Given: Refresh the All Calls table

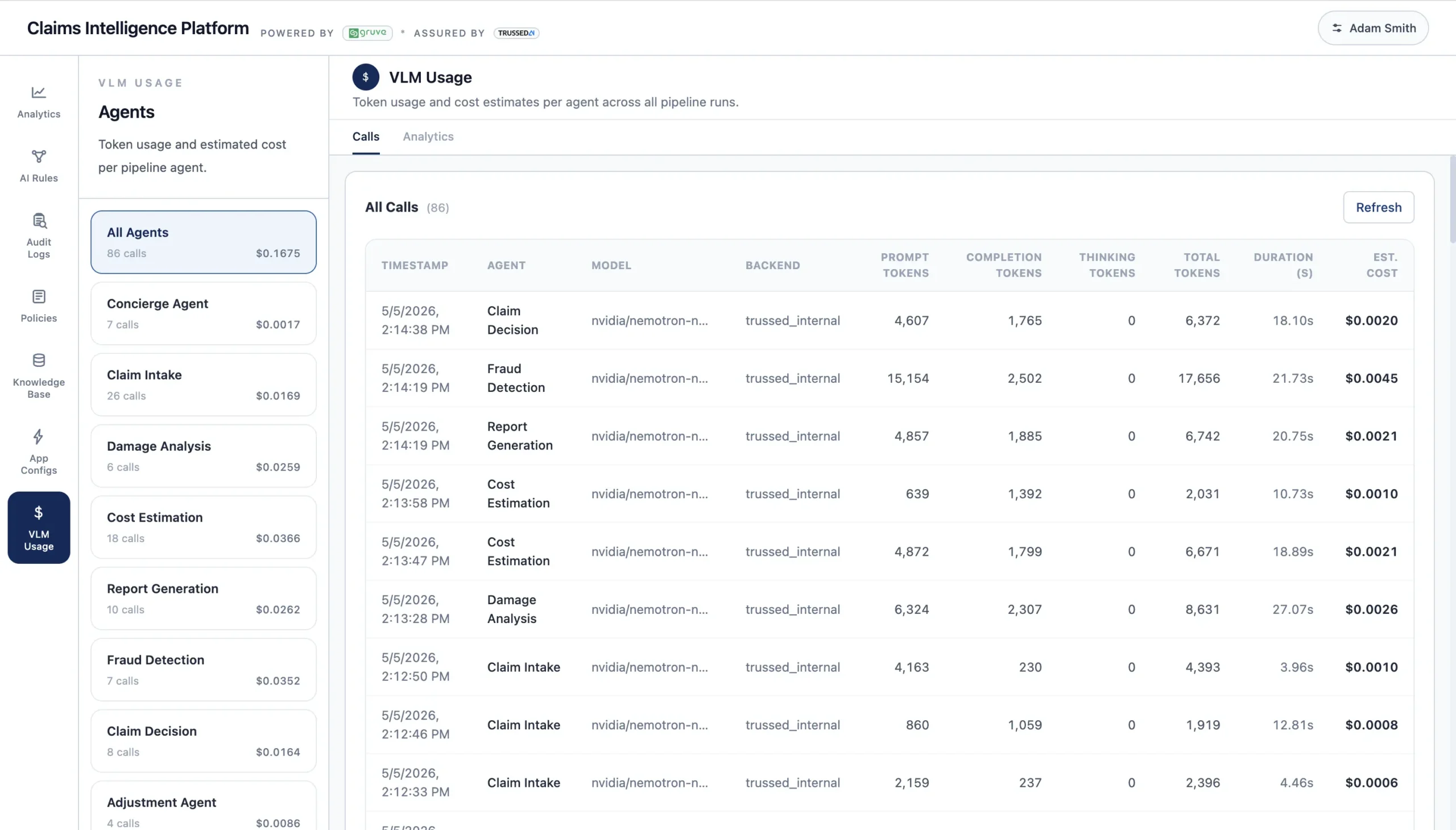Looking at the screenshot, I should pyautogui.click(x=1379, y=207).
